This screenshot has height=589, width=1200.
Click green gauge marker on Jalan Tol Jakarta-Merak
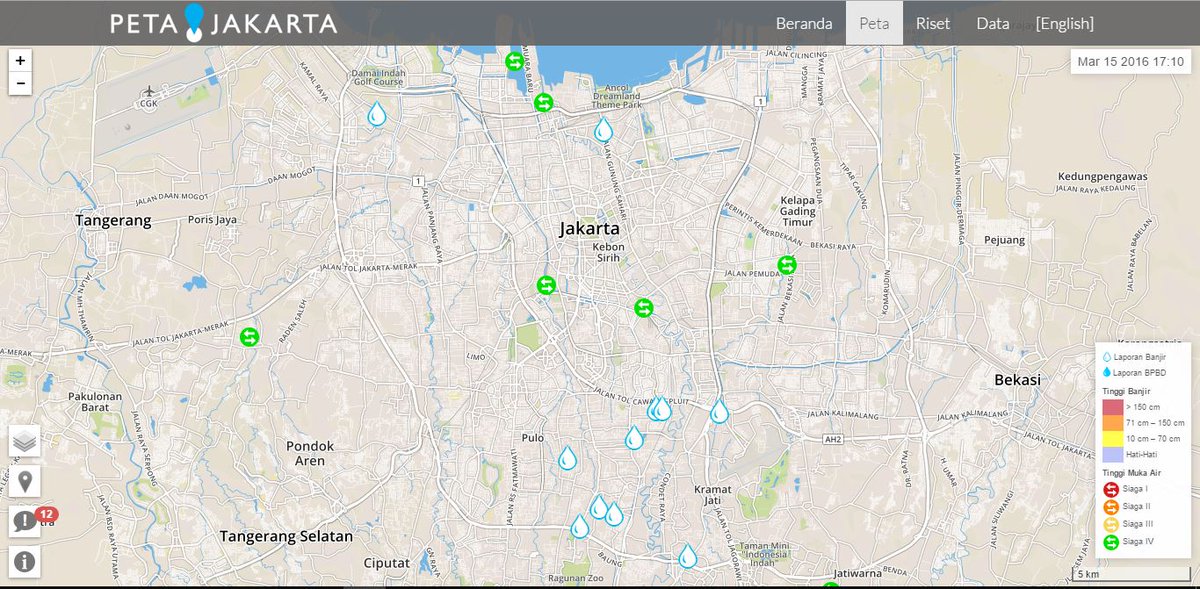pyautogui.click(x=249, y=337)
